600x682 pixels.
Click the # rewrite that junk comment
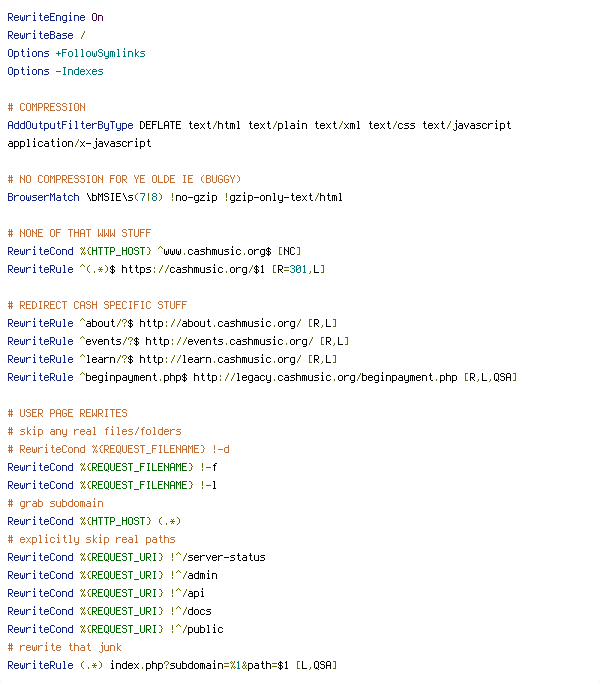(64, 647)
